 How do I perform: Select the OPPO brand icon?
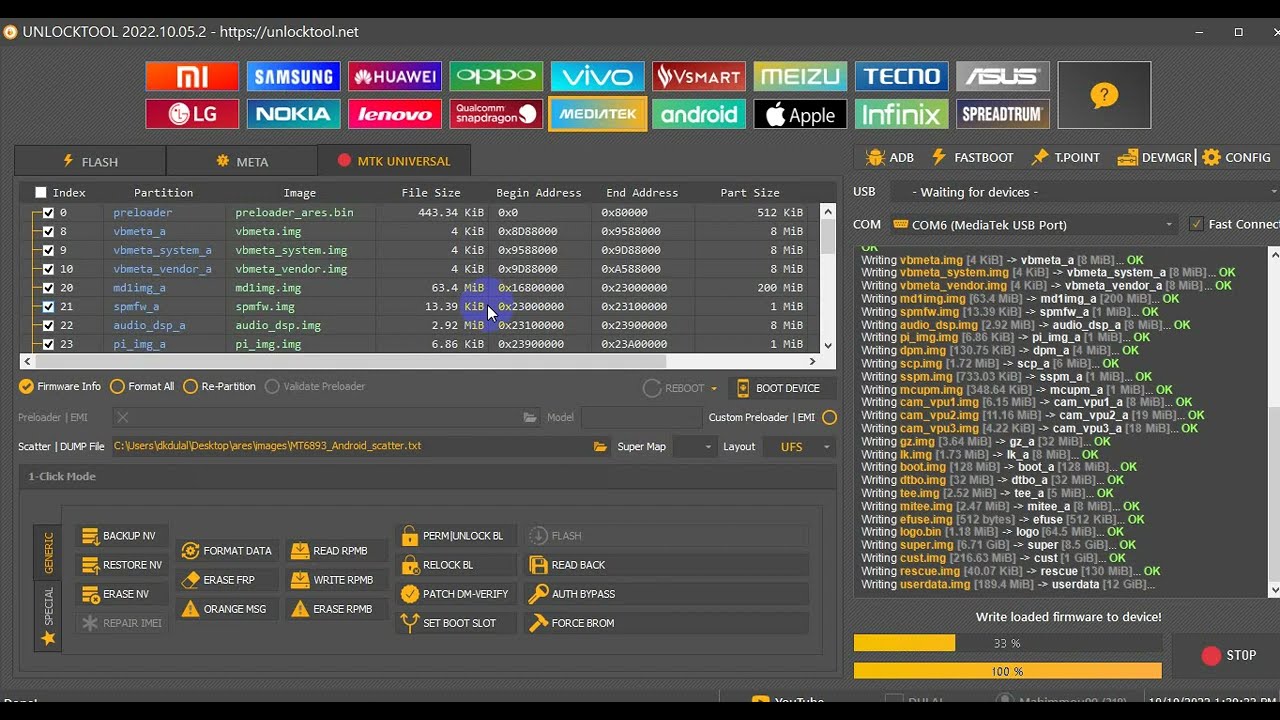(x=496, y=77)
